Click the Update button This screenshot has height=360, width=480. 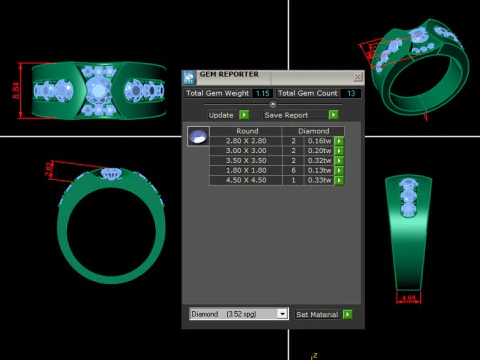(x=221, y=115)
